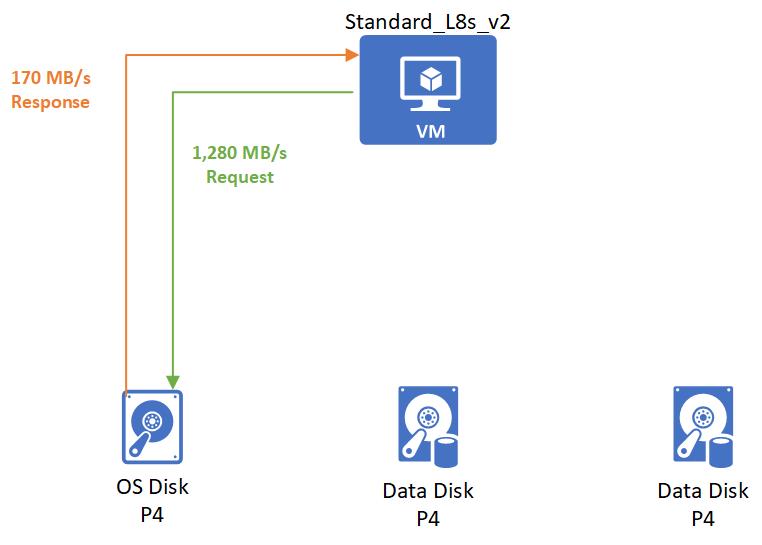762x545 pixels.
Task: Click the green arrowhead above OS Disk
Action: (x=174, y=381)
